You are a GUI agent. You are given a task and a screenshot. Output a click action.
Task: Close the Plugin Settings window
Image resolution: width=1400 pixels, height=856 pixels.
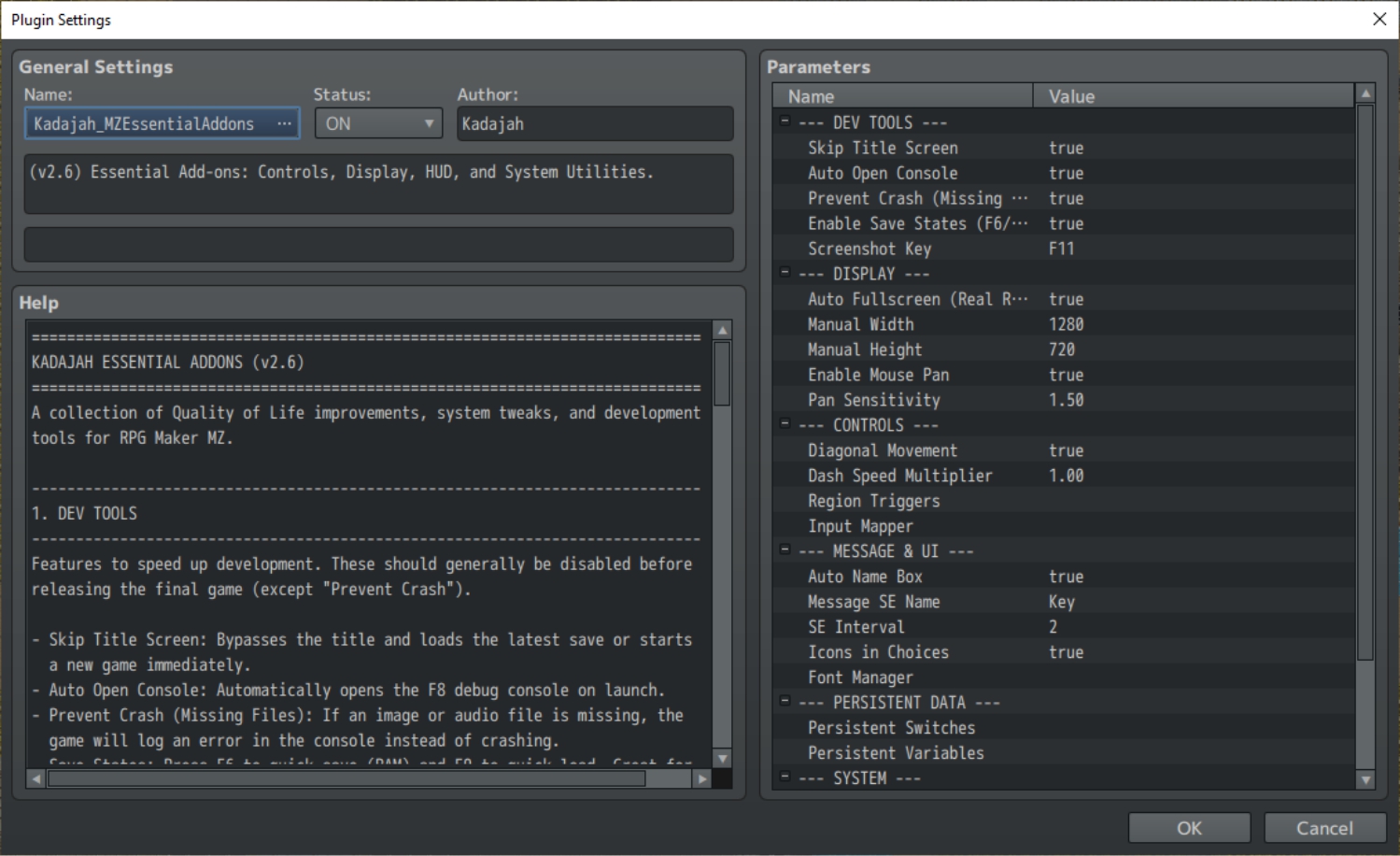click(x=1379, y=19)
